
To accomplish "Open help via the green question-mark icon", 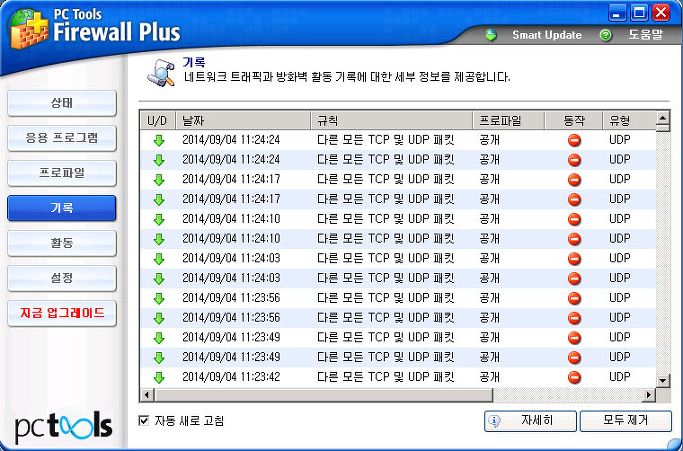I will click(605, 35).
